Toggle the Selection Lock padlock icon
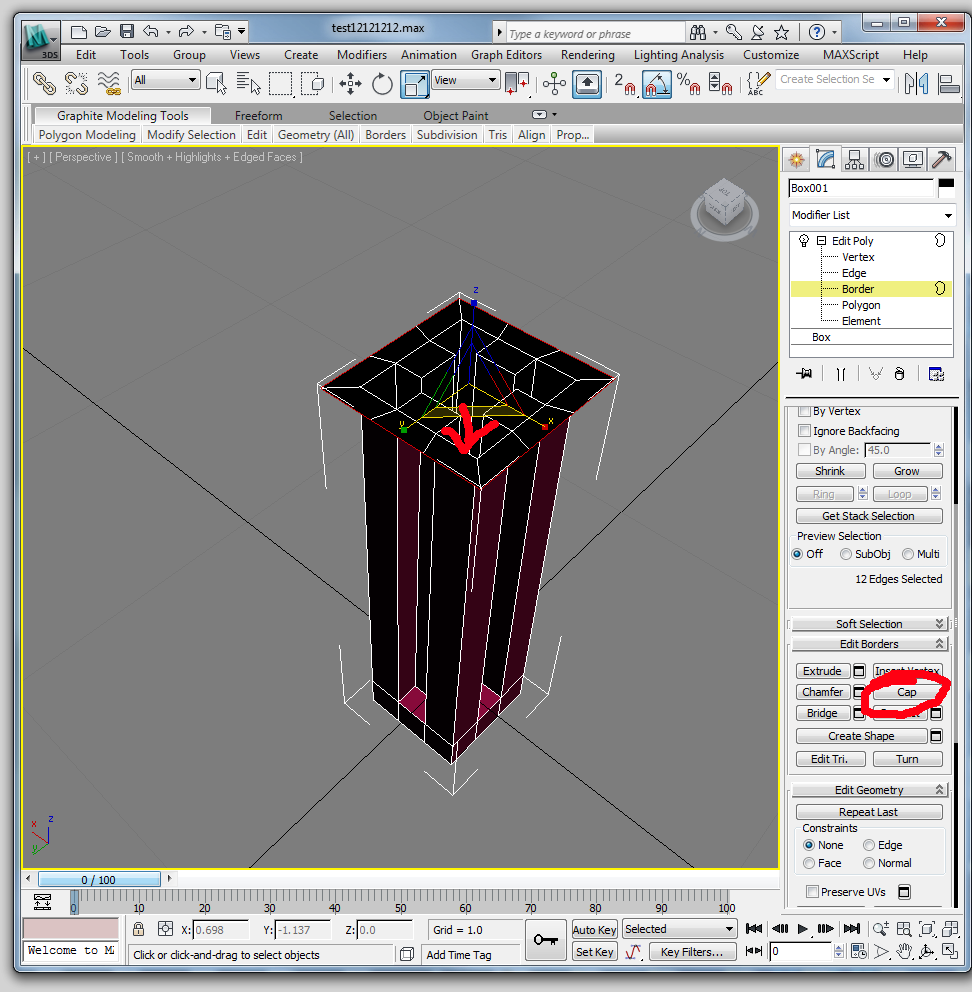 tap(140, 930)
